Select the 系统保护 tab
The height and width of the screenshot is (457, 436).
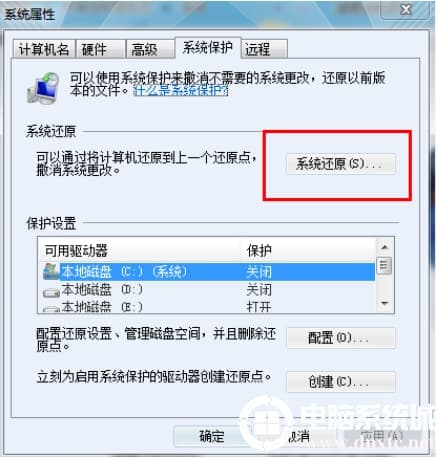click(207, 48)
